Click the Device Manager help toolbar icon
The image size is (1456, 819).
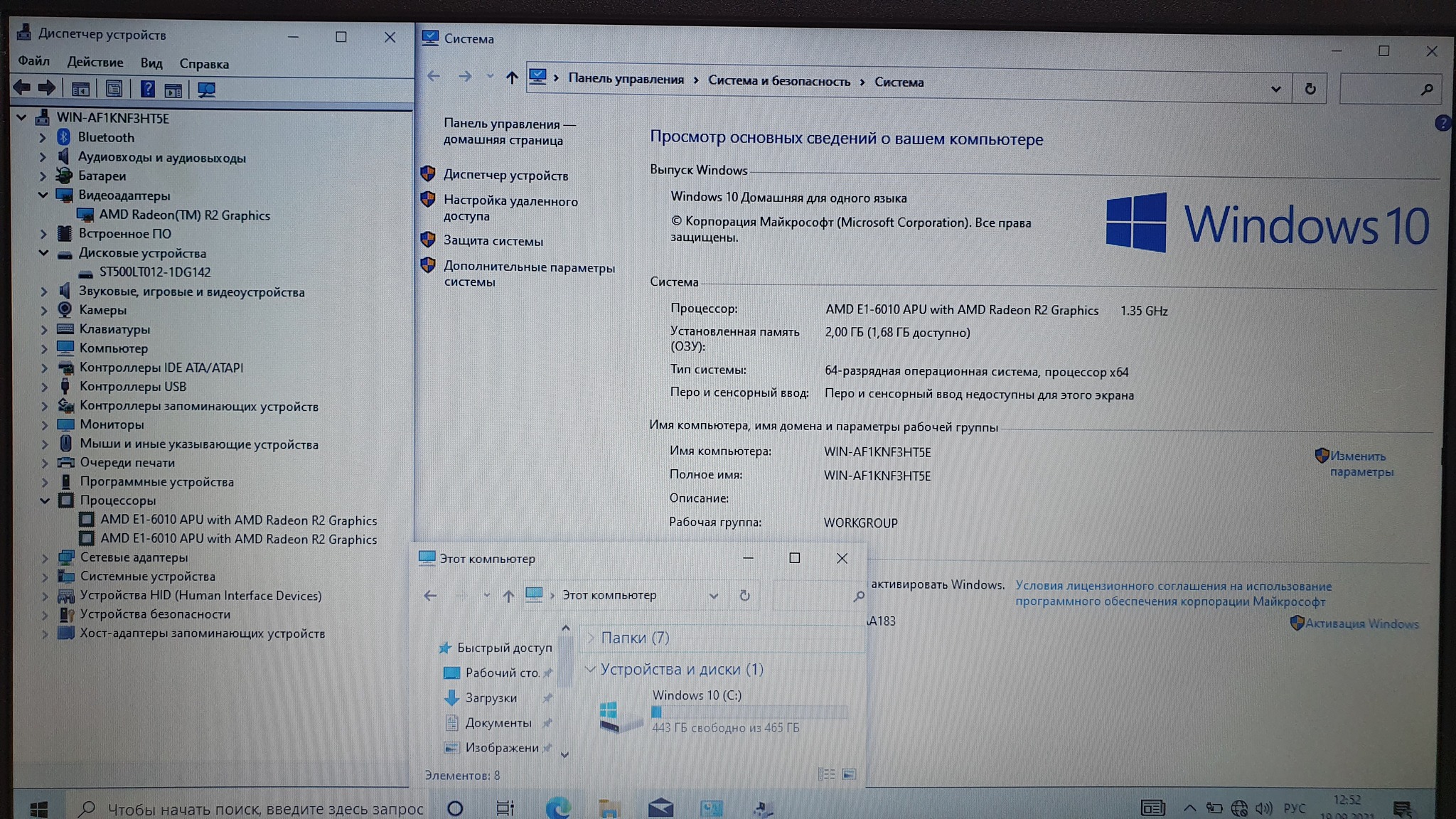tap(147, 90)
